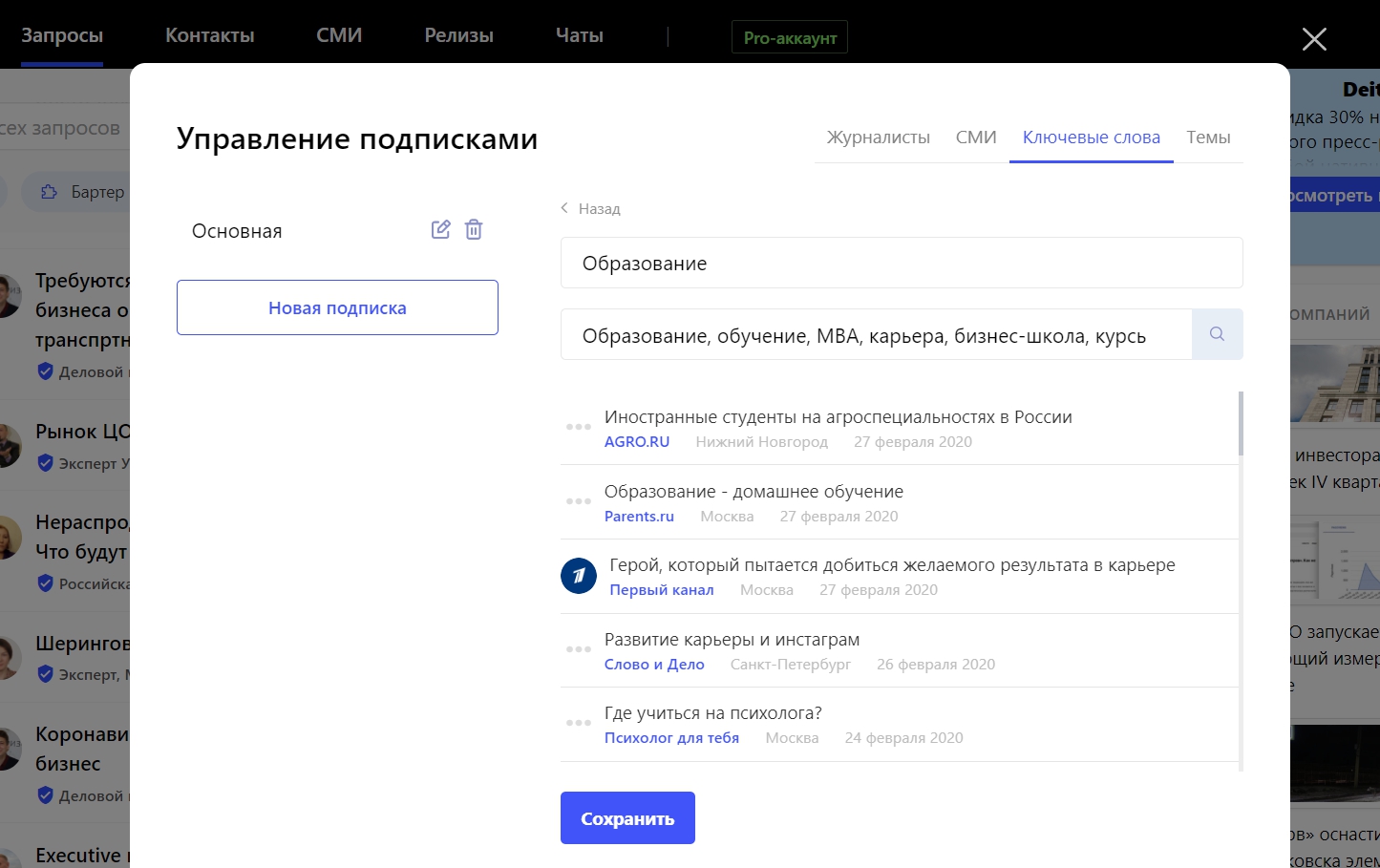Click the subscription name field Образование
Viewport: 1380px width, 868px height.
[x=901, y=263]
